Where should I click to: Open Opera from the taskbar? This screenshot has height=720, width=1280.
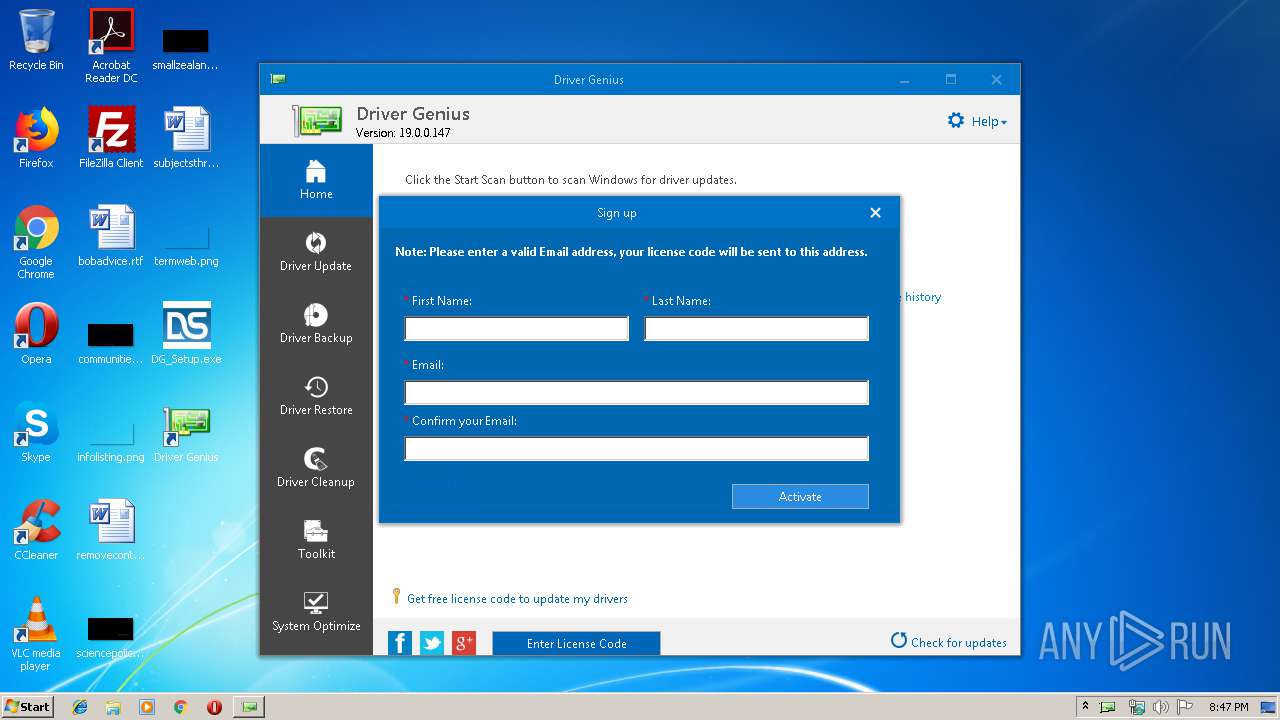(214, 707)
